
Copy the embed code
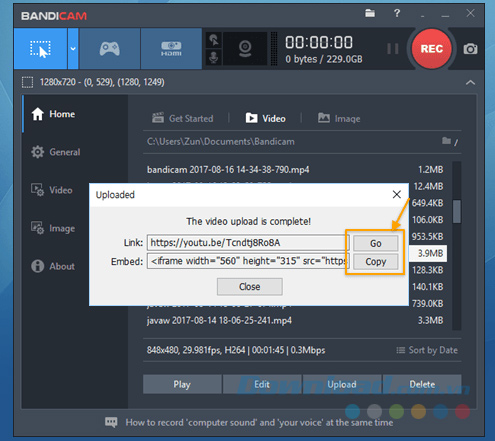click(x=376, y=262)
